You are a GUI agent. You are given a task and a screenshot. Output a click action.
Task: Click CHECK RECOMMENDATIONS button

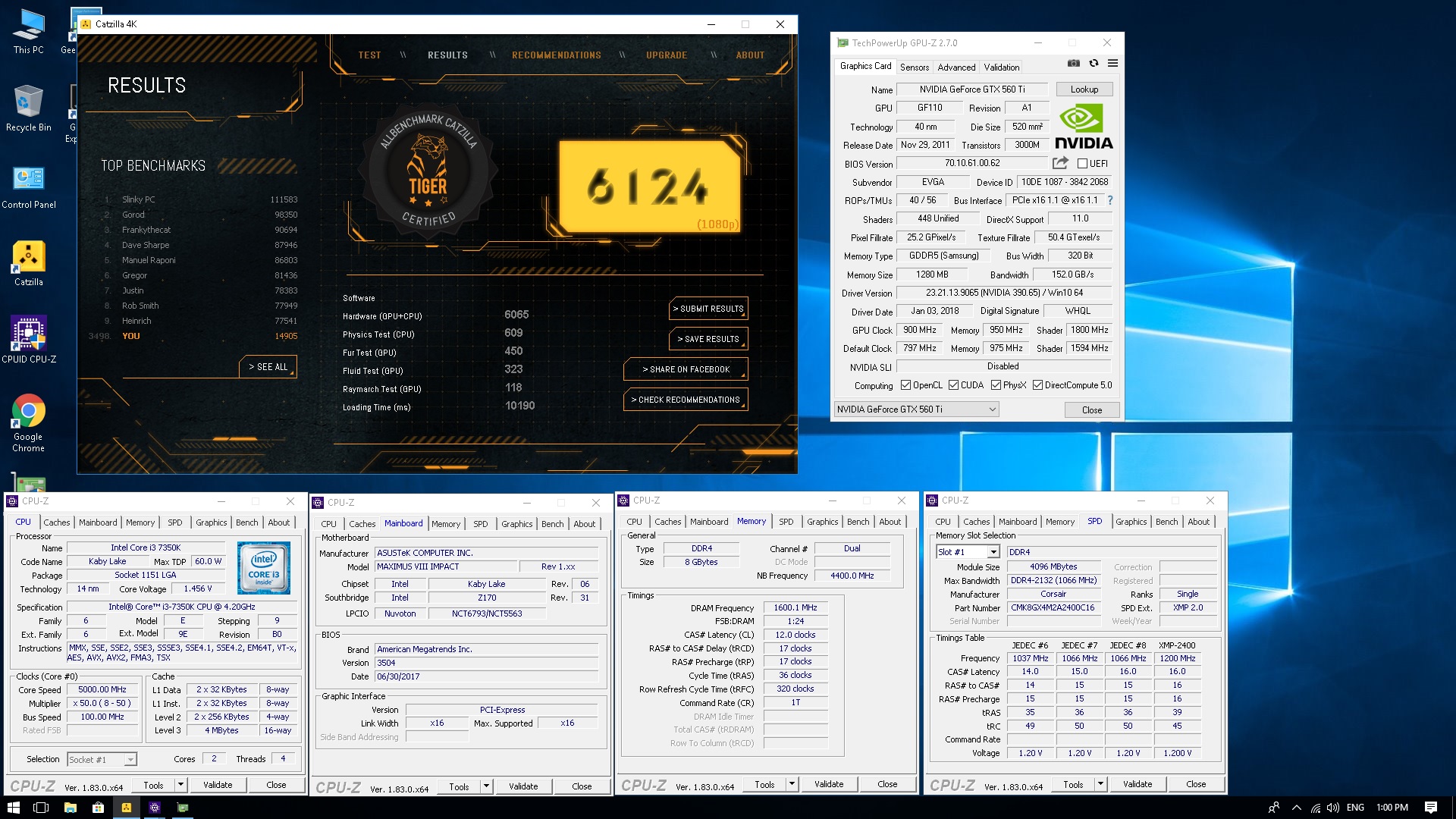coord(686,400)
